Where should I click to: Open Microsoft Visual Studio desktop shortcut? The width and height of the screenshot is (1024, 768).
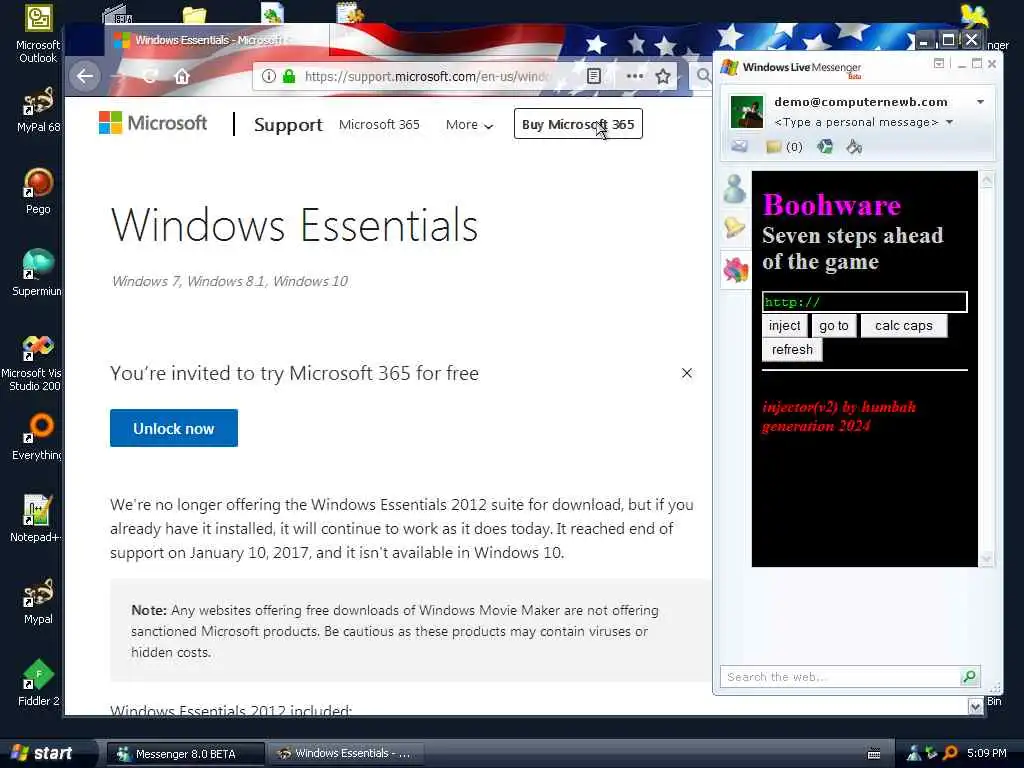point(33,363)
